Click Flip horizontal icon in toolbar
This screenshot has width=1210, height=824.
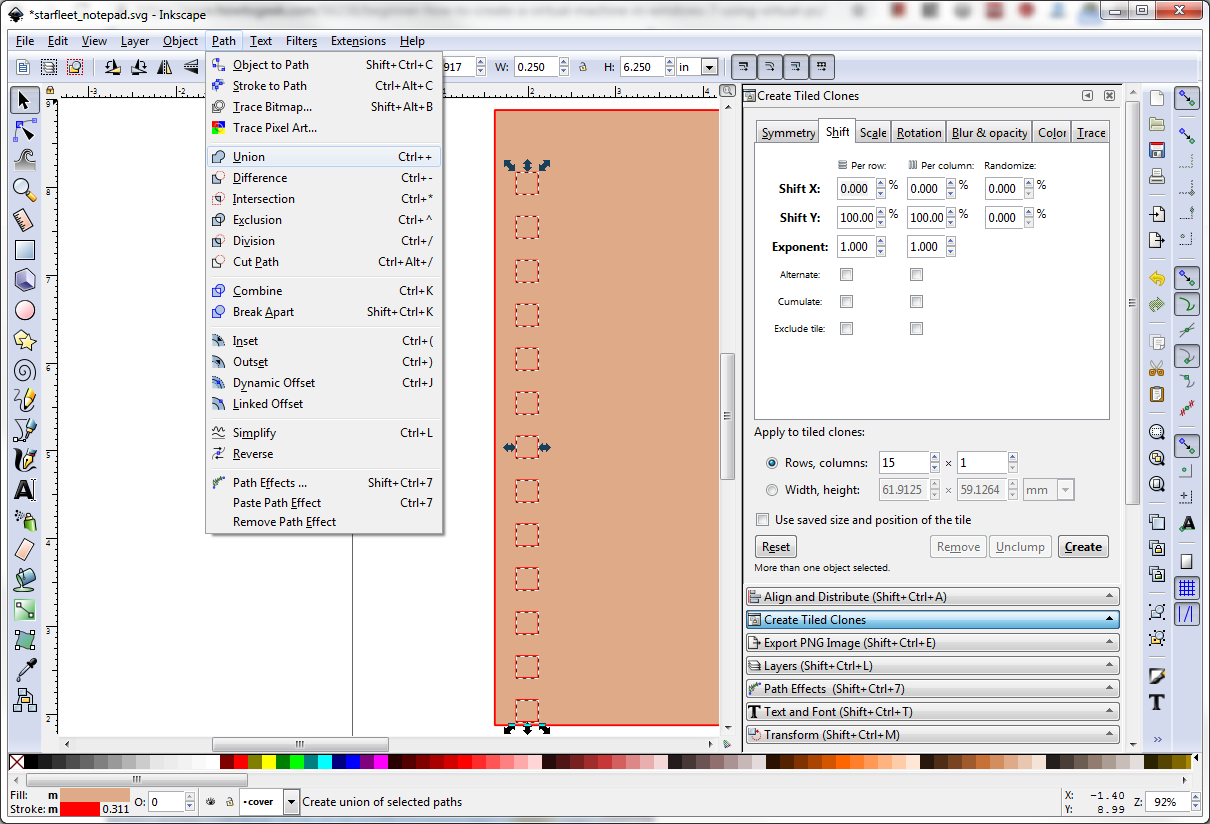click(165, 67)
